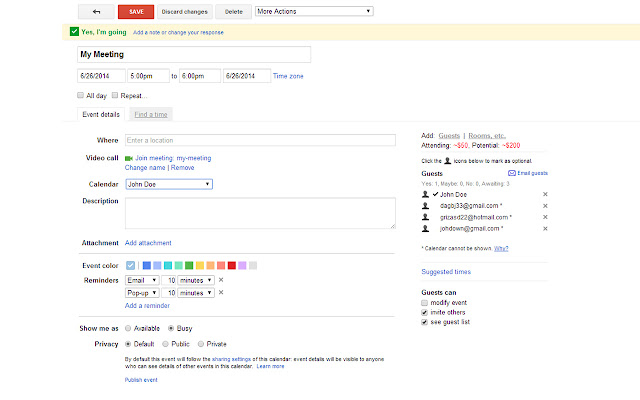The height and width of the screenshot is (400, 640).
Task: Choose the yellow event color swatch
Action: pyautogui.click(x=200, y=266)
